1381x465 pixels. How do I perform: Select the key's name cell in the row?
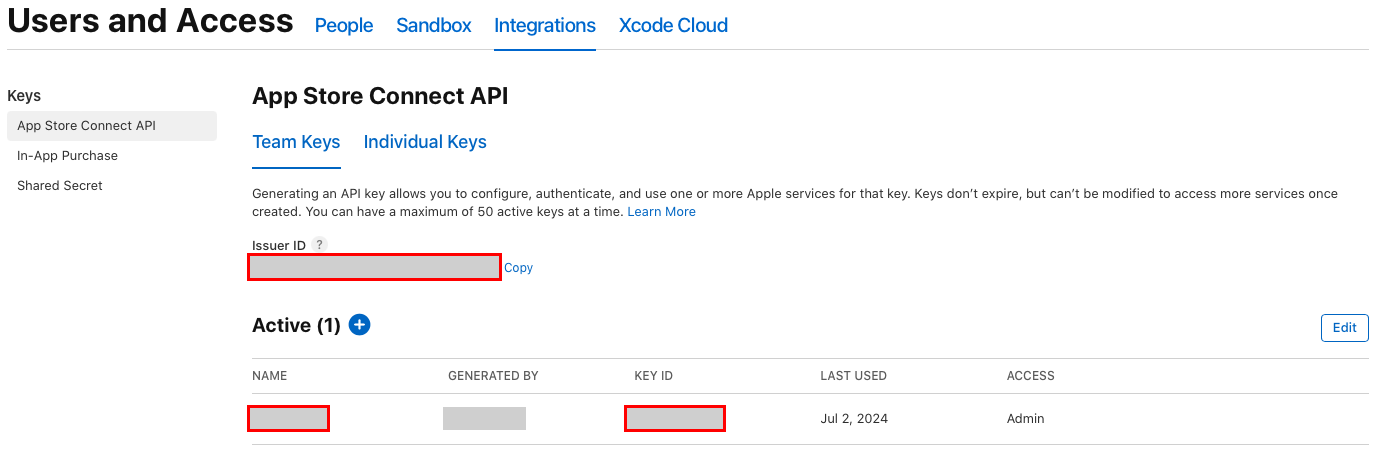[x=288, y=419]
